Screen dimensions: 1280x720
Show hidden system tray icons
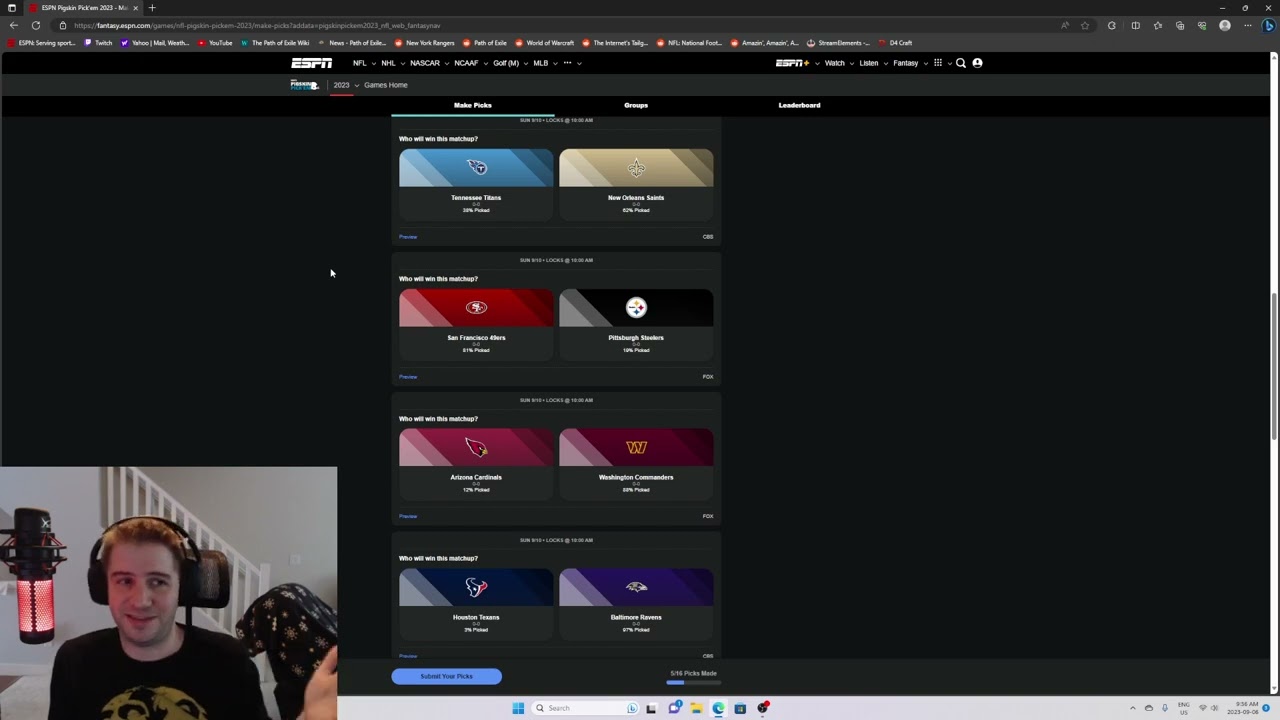[1133, 708]
